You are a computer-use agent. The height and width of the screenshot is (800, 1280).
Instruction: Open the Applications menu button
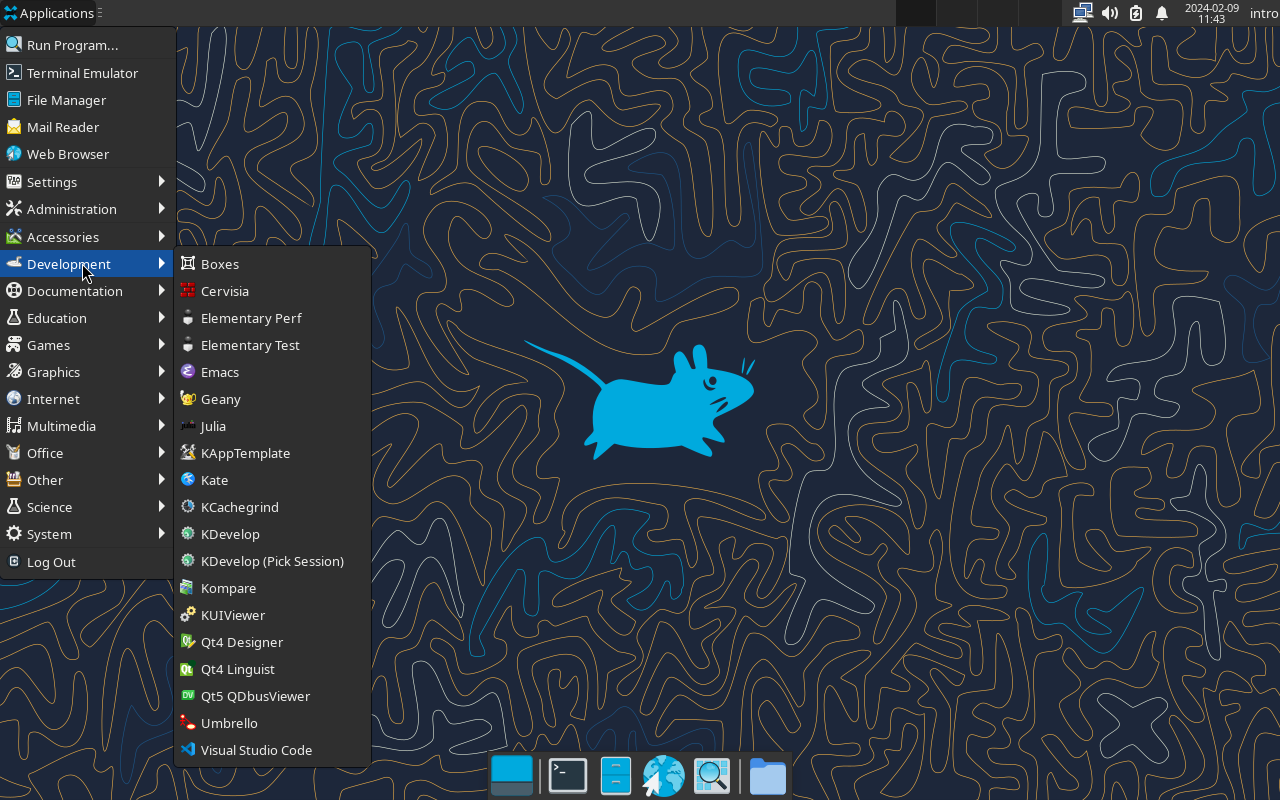(51, 13)
